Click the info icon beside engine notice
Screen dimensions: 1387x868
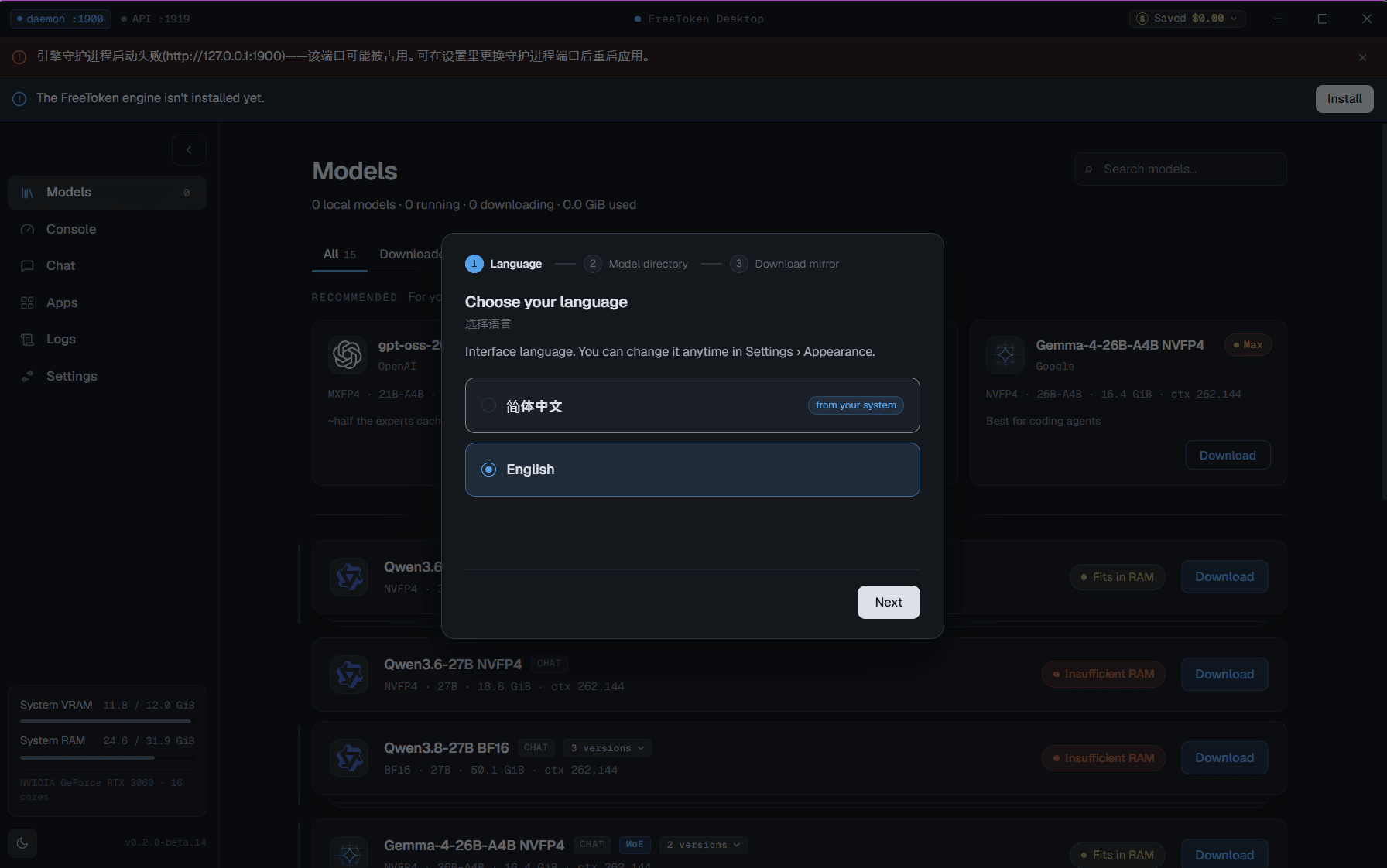tap(19, 99)
